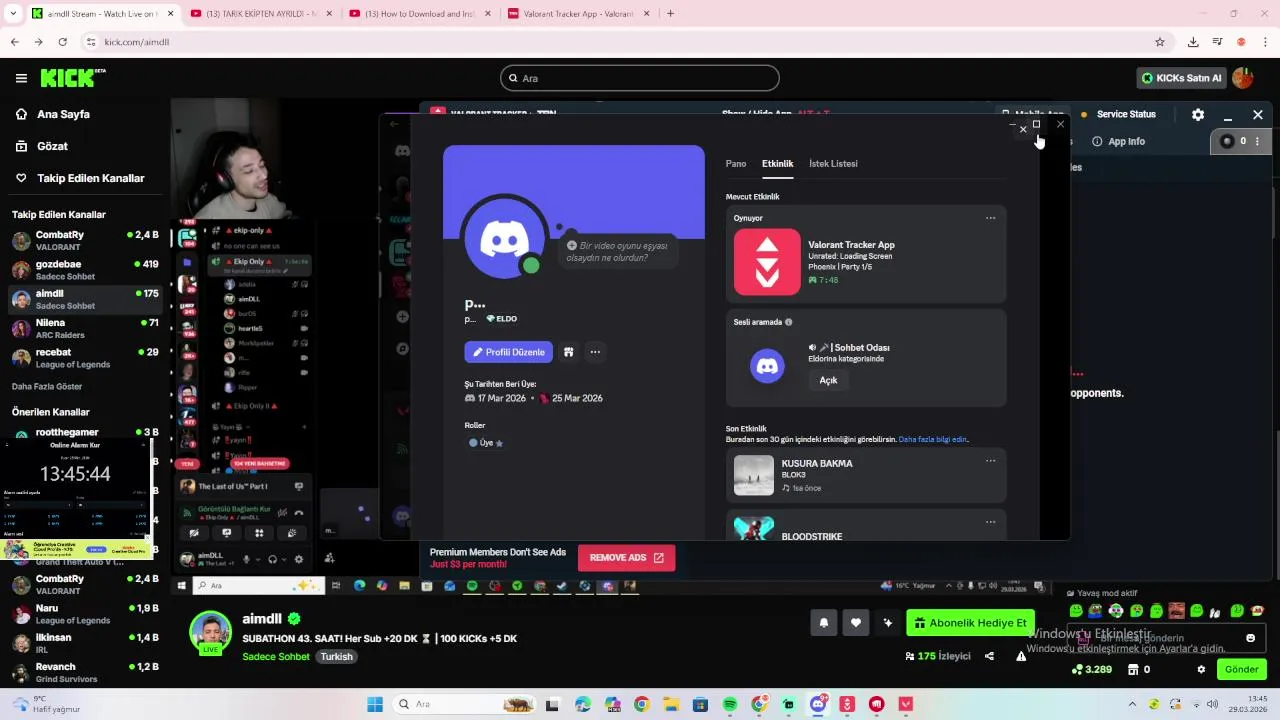Open Valorant Tracker settings gear
Screen dimensions: 1280x720
coord(1198,114)
